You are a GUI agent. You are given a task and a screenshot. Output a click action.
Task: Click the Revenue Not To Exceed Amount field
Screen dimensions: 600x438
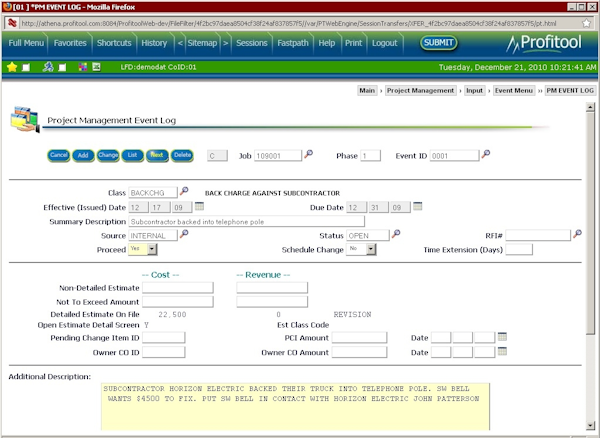[x=272, y=302]
